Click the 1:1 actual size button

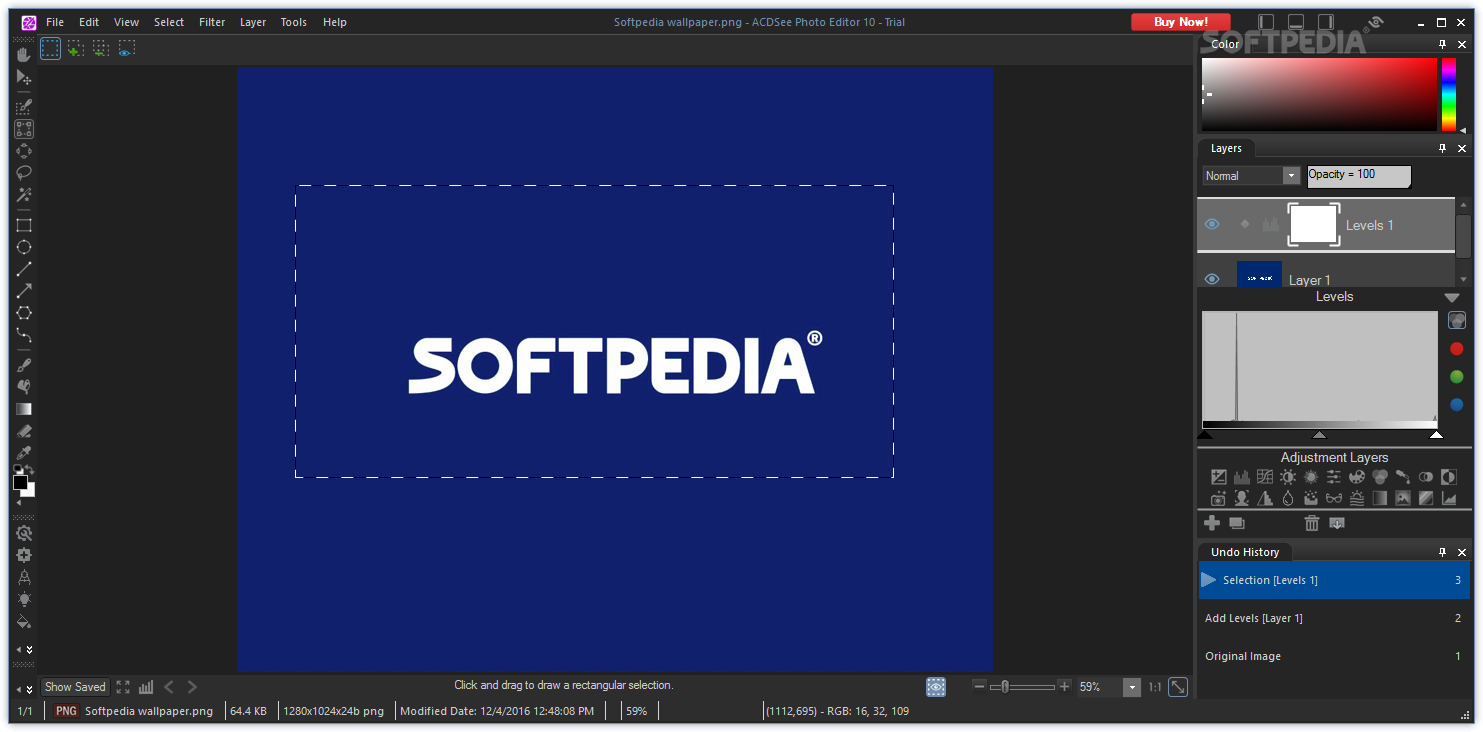[1155, 687]
